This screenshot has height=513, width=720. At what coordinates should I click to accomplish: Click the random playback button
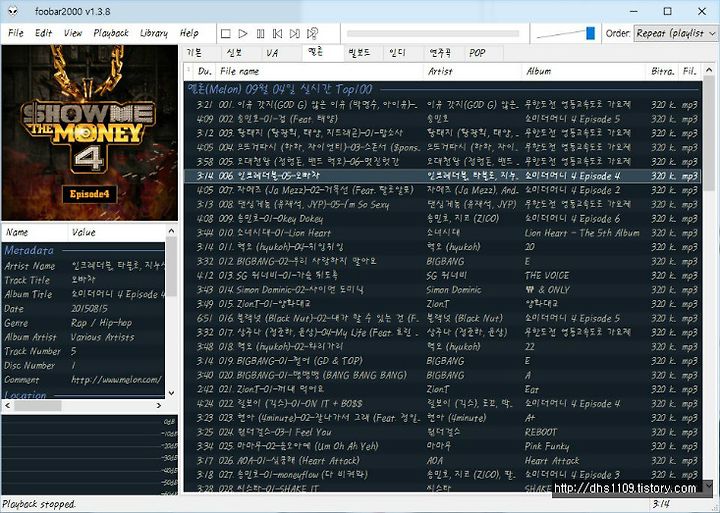313,34
